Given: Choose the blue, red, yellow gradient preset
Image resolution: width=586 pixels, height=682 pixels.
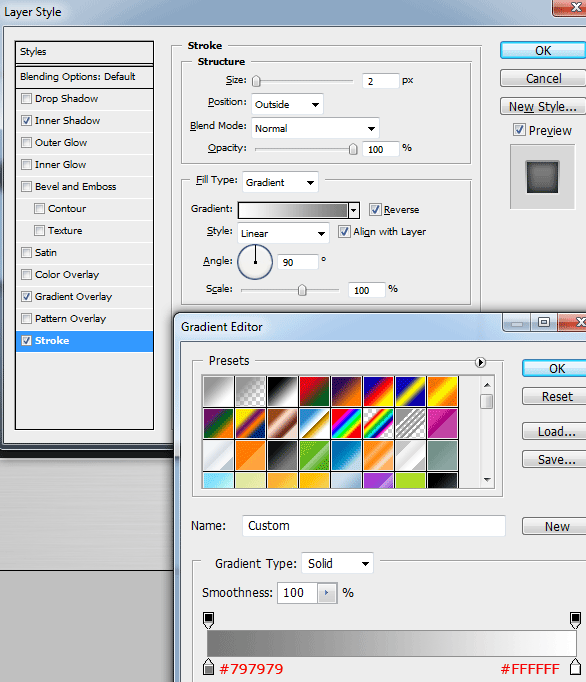Looking at the screenshot, I should click(378, 391).
